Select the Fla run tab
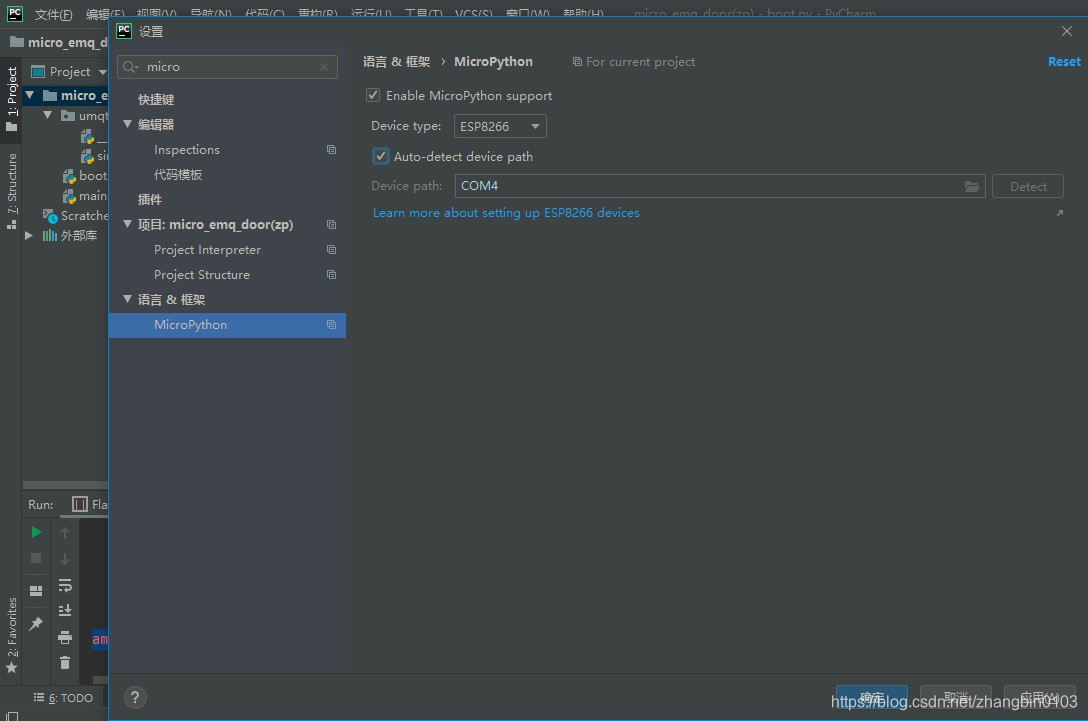The width and height of the screenshot is (1088, 721). pyautogui.click(x=90, y=504)
